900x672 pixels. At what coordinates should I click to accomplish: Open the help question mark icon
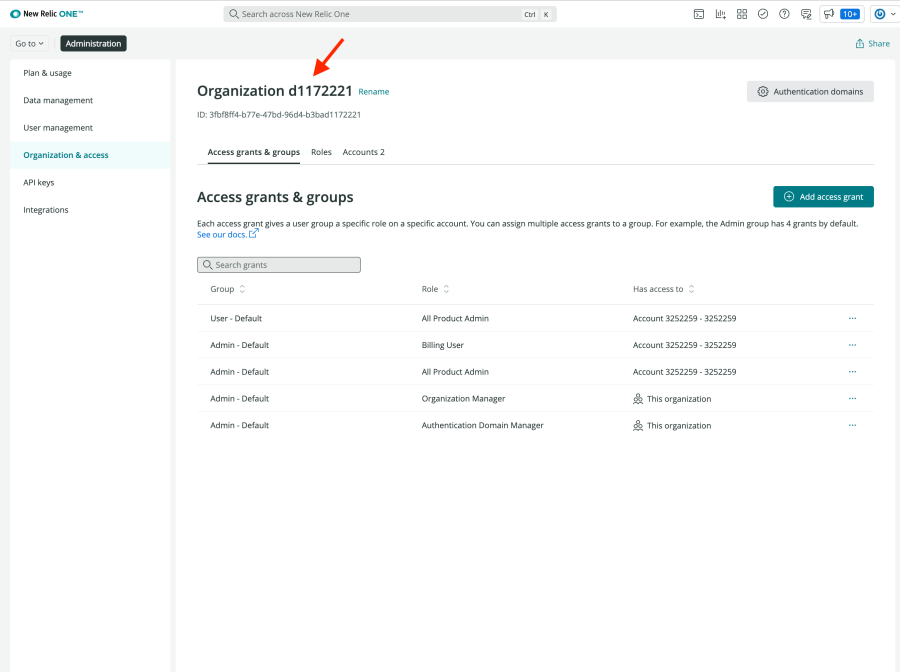(x=784, y=14)
